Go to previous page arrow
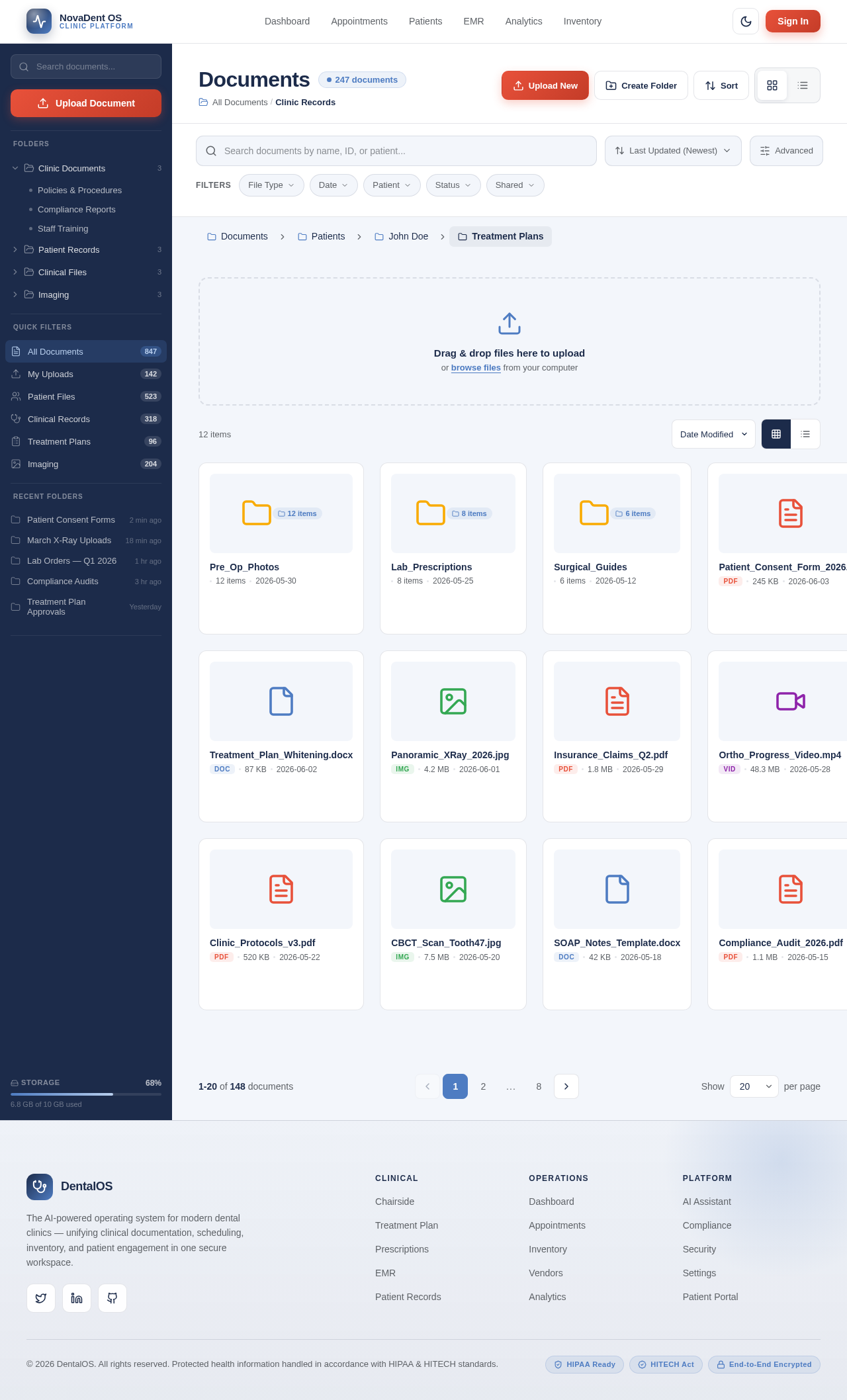Image resolution: width=847 pixels, height=1400 pixels. coord(427,1086)
